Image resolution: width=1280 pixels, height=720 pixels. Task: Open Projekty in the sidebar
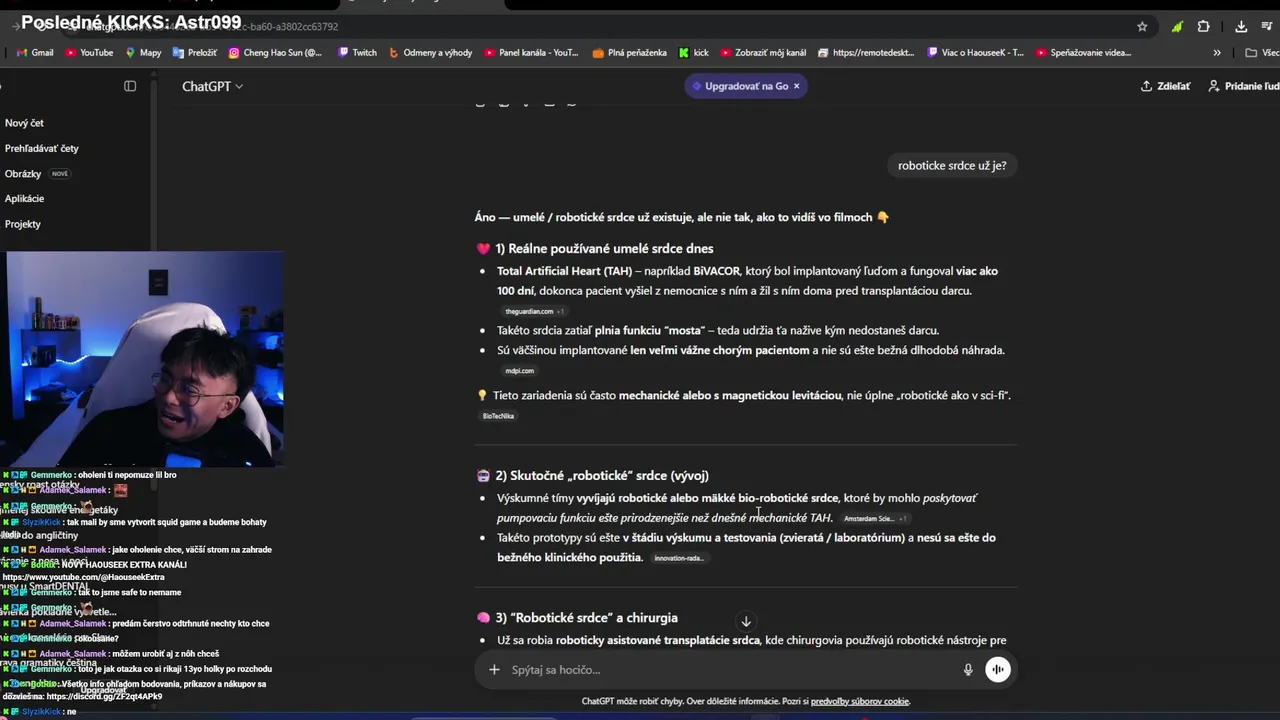coord(23,224)
